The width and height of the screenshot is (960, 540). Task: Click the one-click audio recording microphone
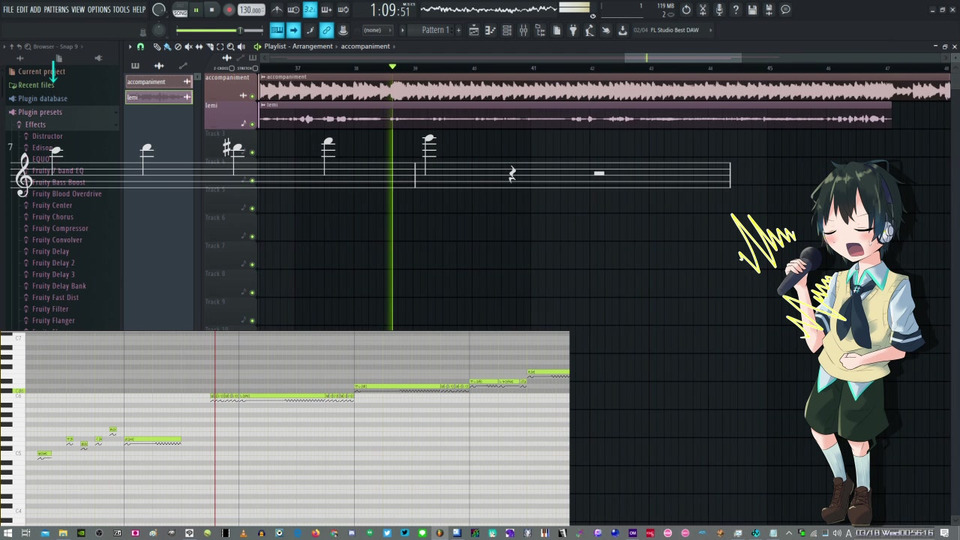tap(719, 10)
